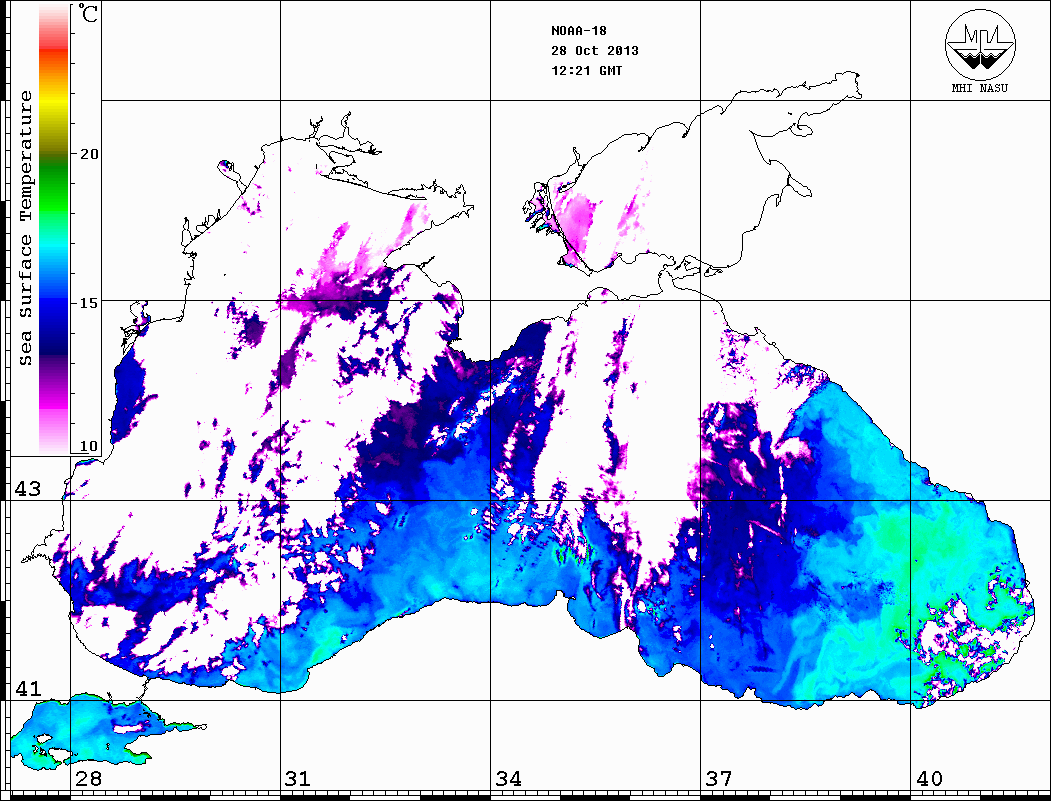
Task: Click the 15 value on temperature scale
Action: pyautogui.click(x=88, y=302)
